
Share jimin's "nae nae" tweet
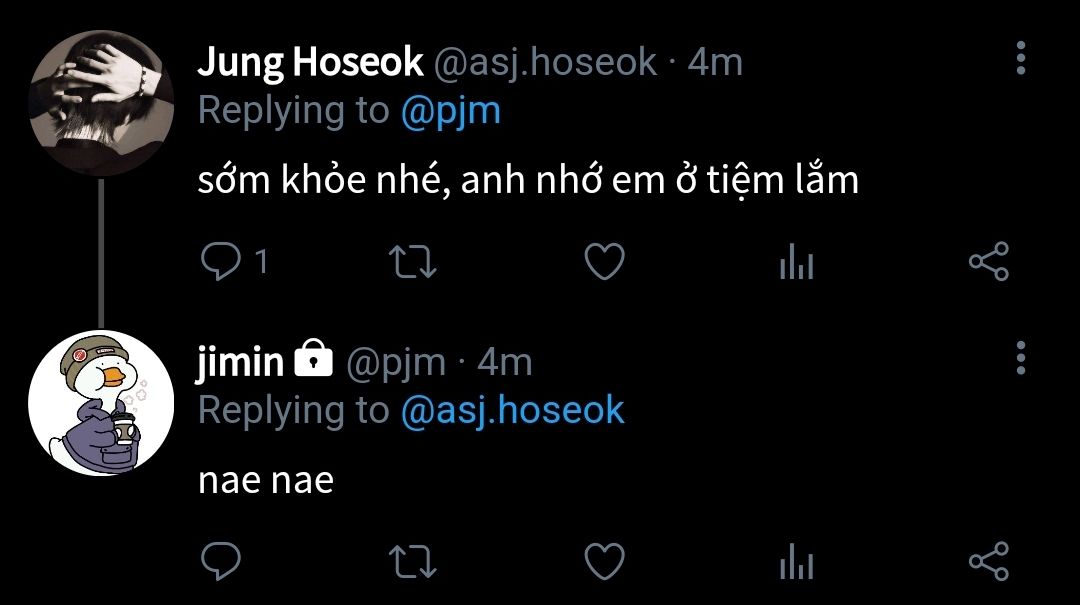click(989, 561)
